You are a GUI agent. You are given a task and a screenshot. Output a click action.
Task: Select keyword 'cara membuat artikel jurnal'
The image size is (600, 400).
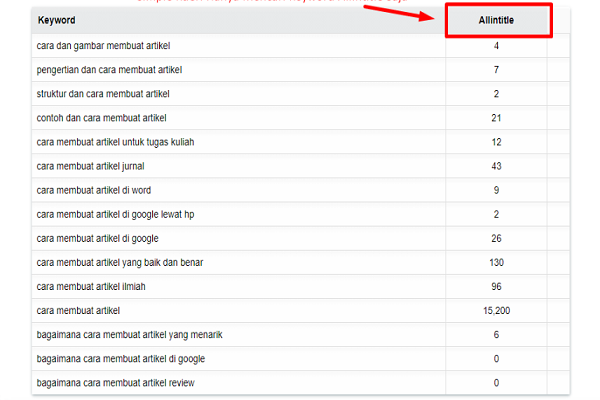pos(90,167)
